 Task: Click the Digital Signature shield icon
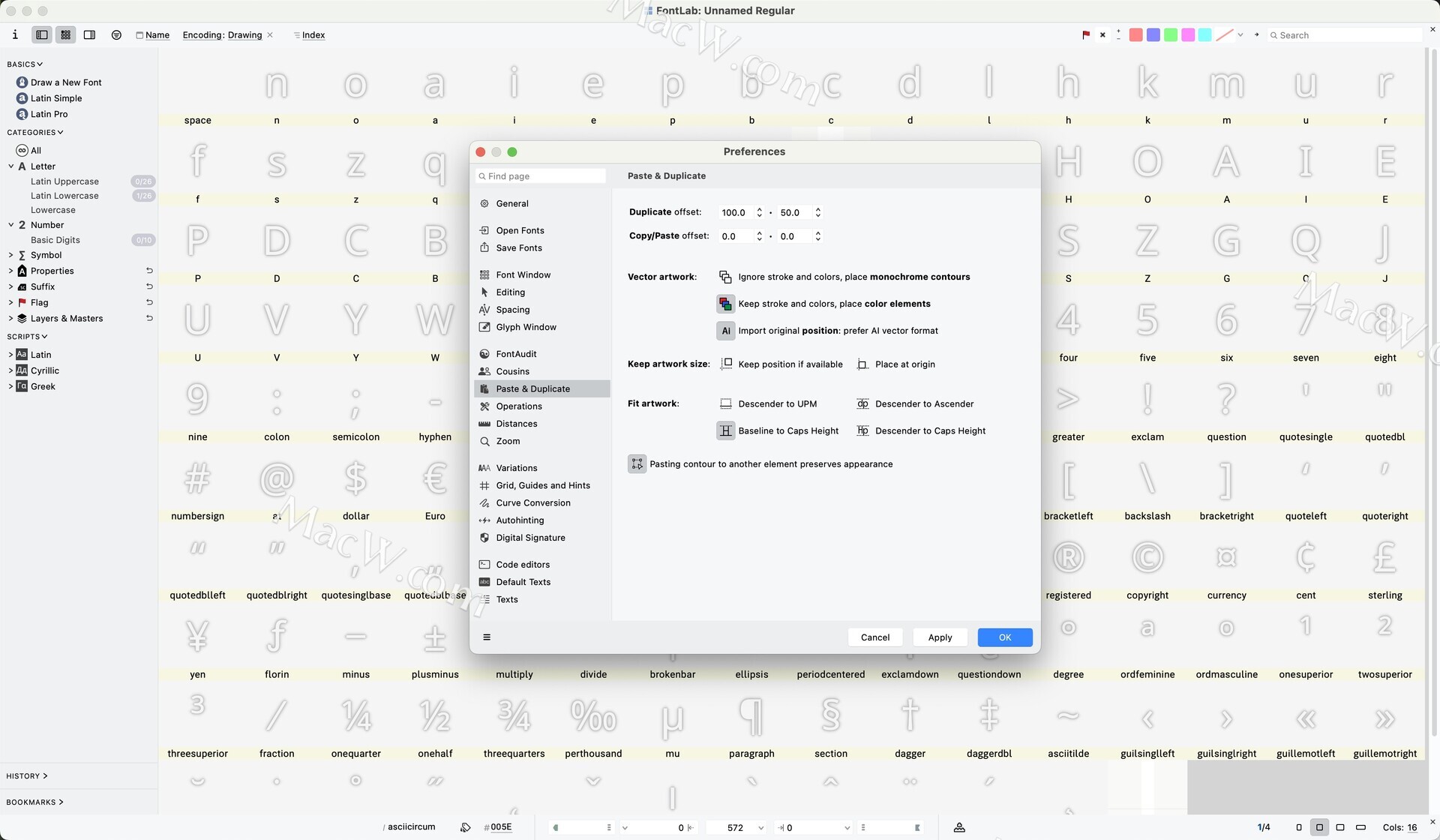[484, 538]
